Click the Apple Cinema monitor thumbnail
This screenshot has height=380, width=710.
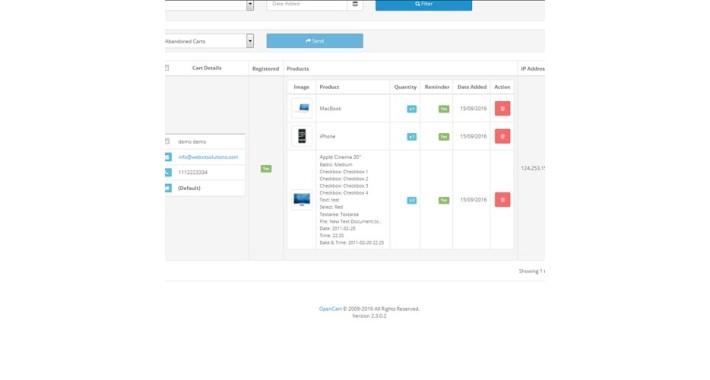click(302, 200)
